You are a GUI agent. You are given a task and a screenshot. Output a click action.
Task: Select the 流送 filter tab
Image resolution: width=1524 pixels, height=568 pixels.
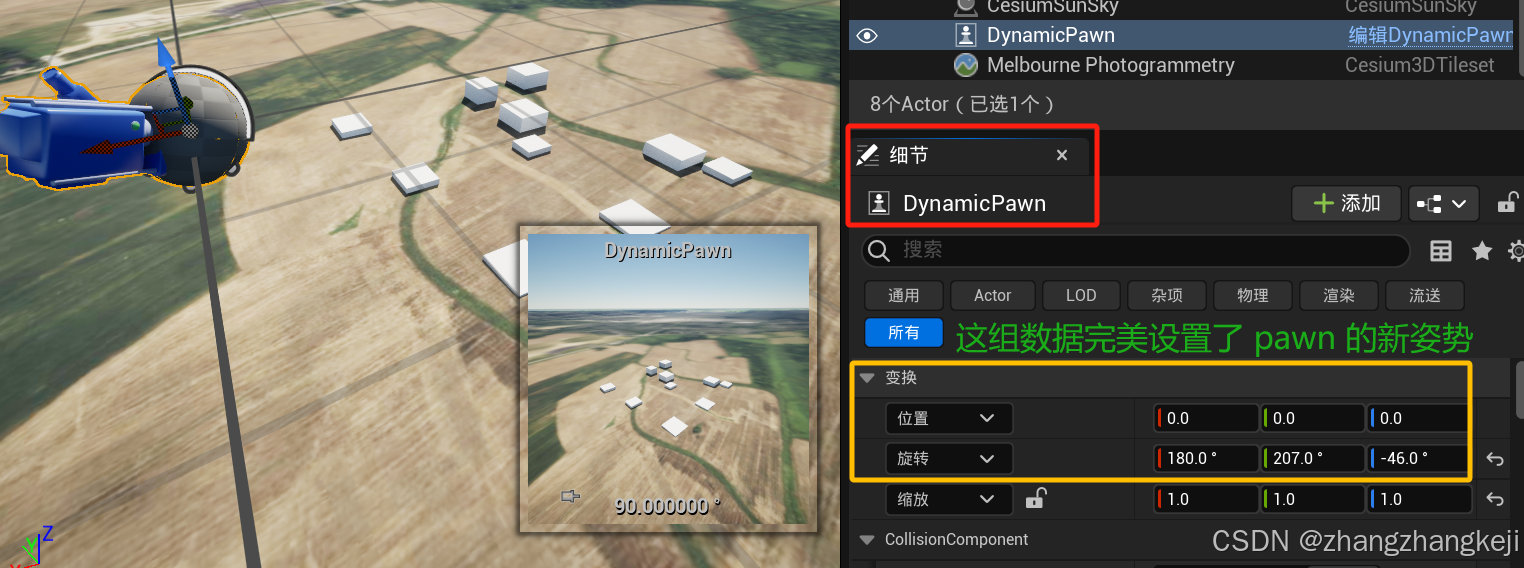[1425, 295]
